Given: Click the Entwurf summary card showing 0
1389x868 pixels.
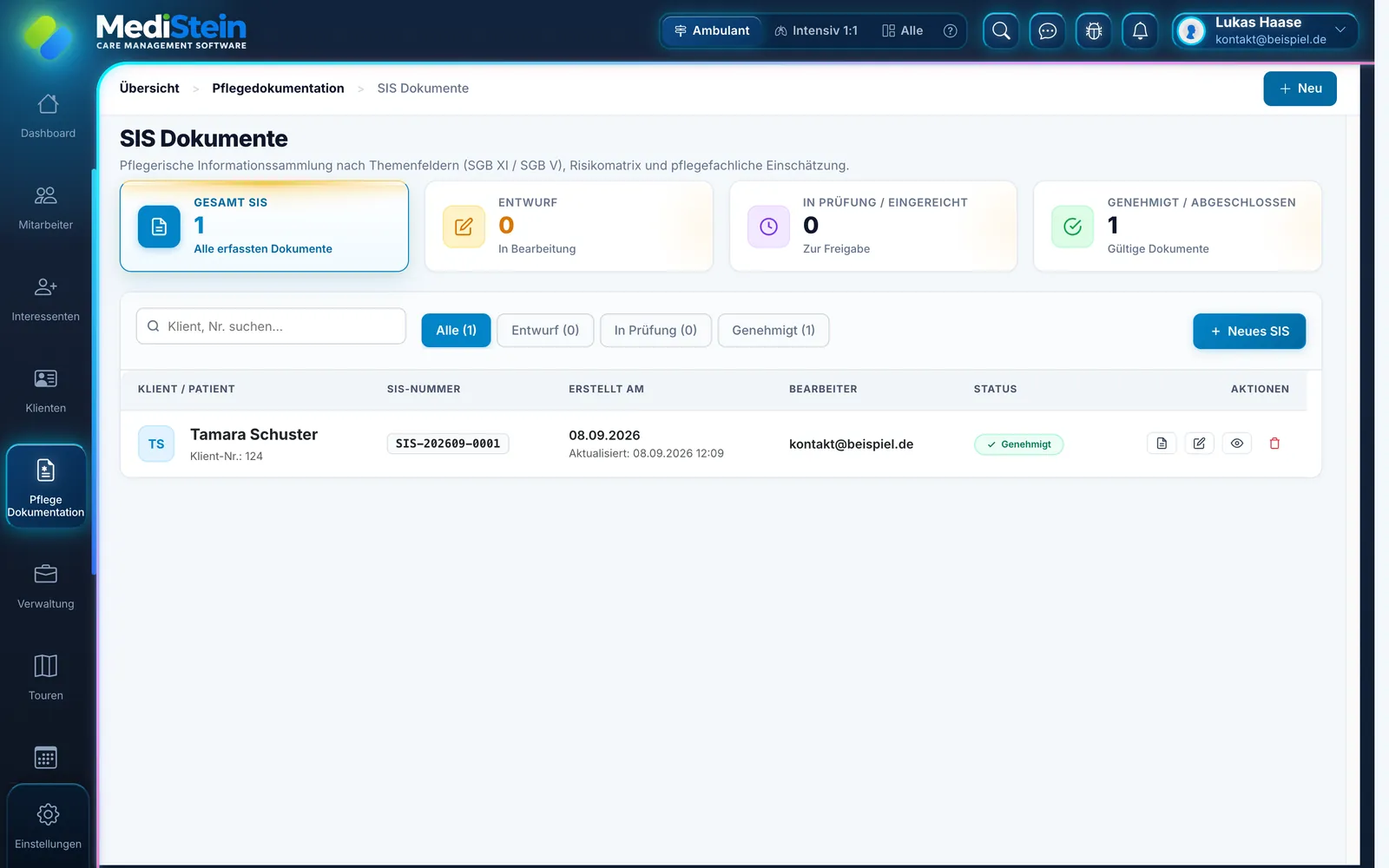Looking at the screenshot, I should tap(569, 227).
